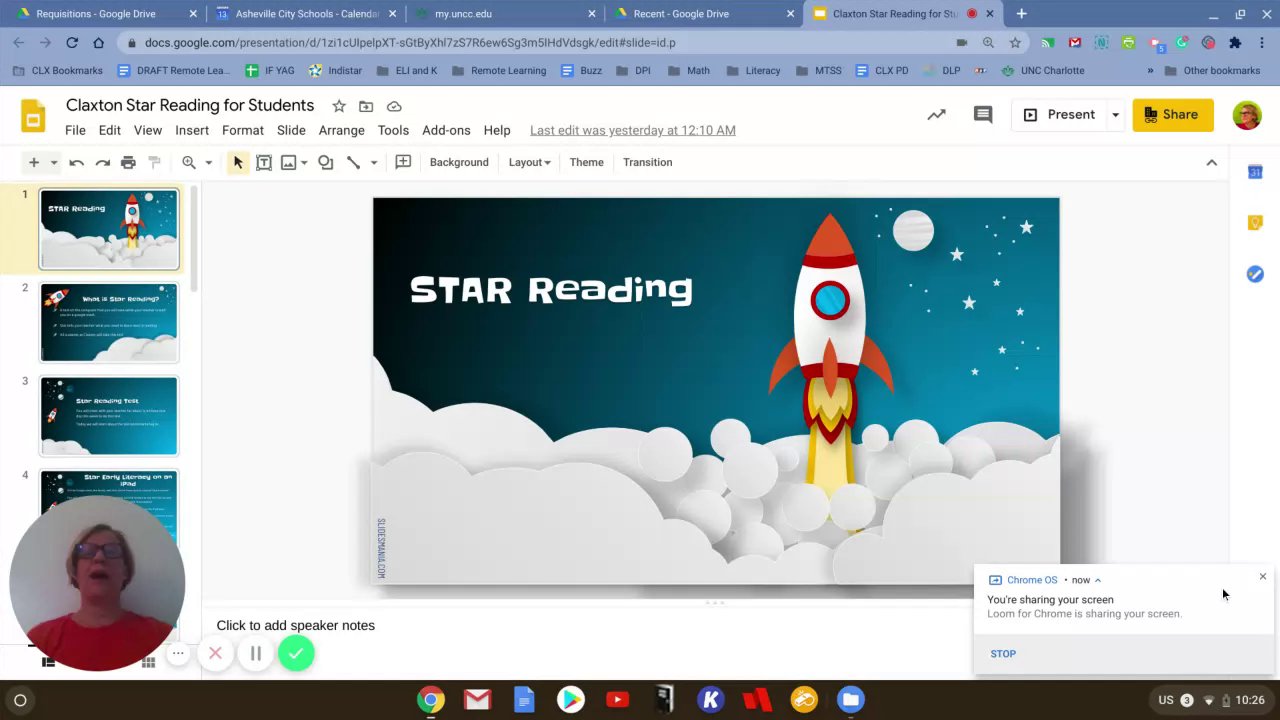The width and height of the screenshot is (1280, 720).
Task: Open Google Keep side panel icon
Action: pos(1255,223)
